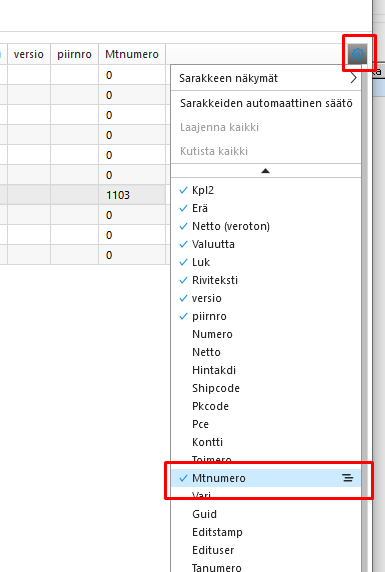
Task: Uncheck the Erä column
Action: click(266, 208)
